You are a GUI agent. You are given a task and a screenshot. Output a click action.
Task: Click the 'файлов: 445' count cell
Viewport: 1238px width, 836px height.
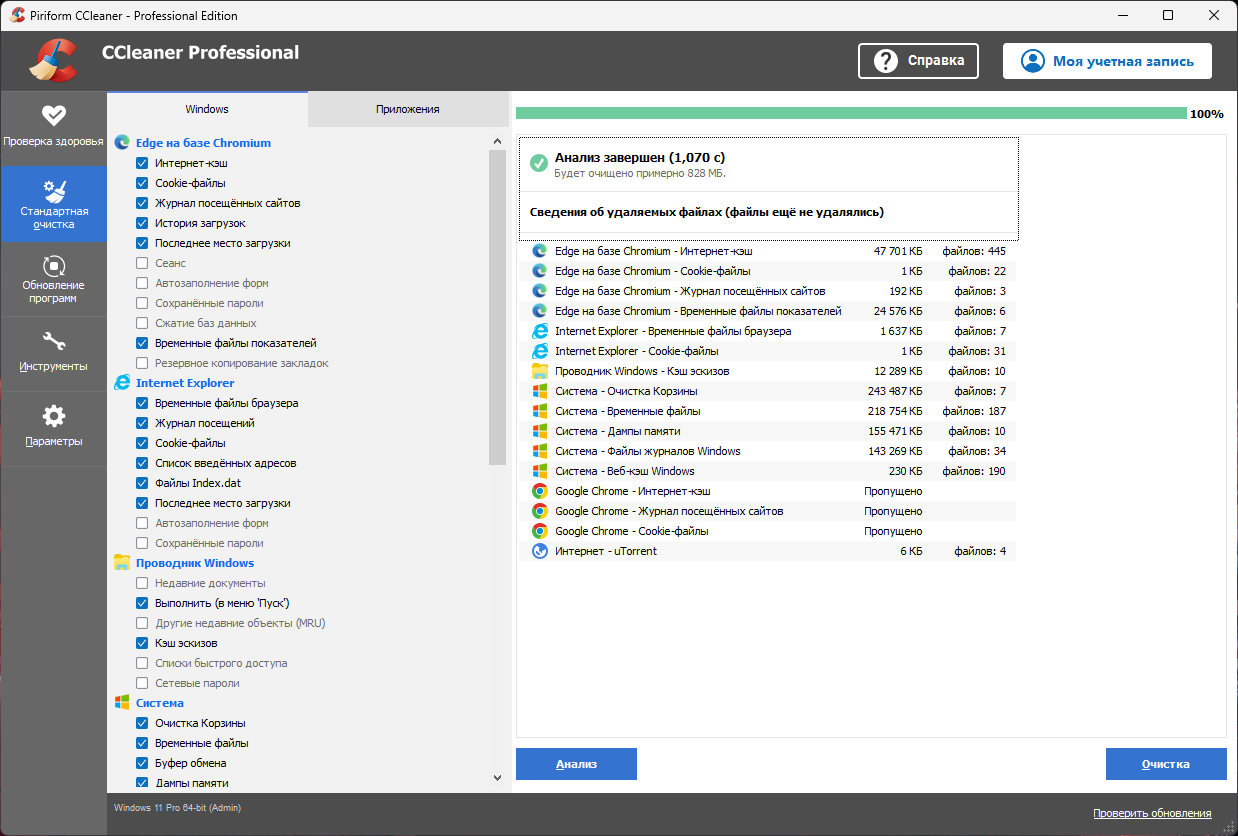(x=974, y=251)
